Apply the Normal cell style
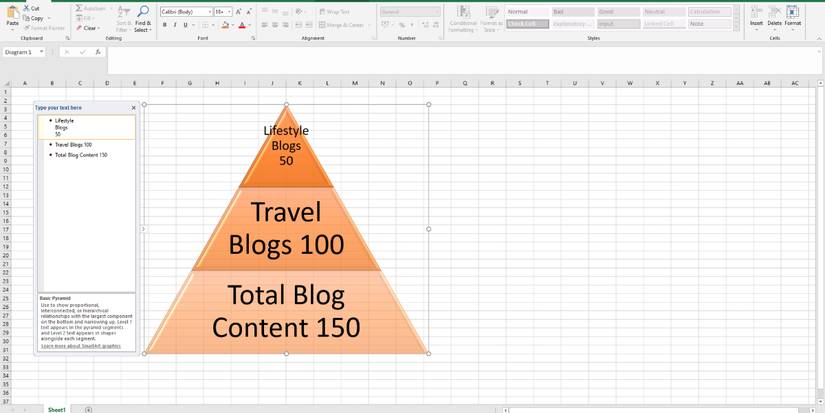 pyautogui.click(x=528, y=12)
